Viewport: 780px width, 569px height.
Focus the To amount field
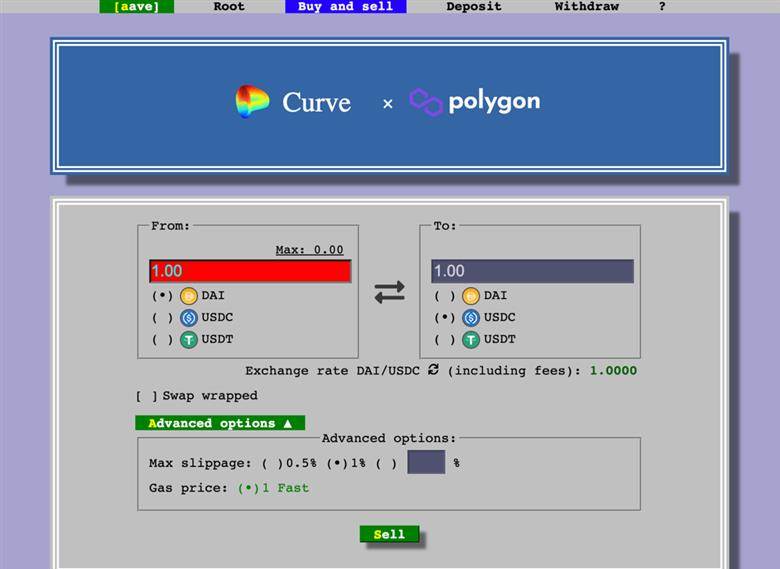[x=532, y=271]
